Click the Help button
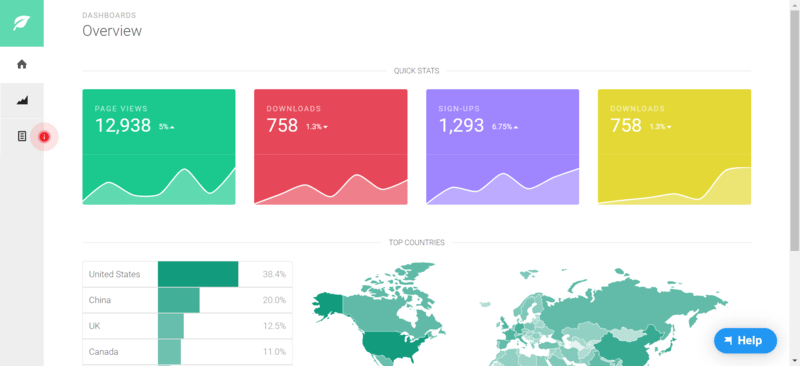 tap(745, 340)
